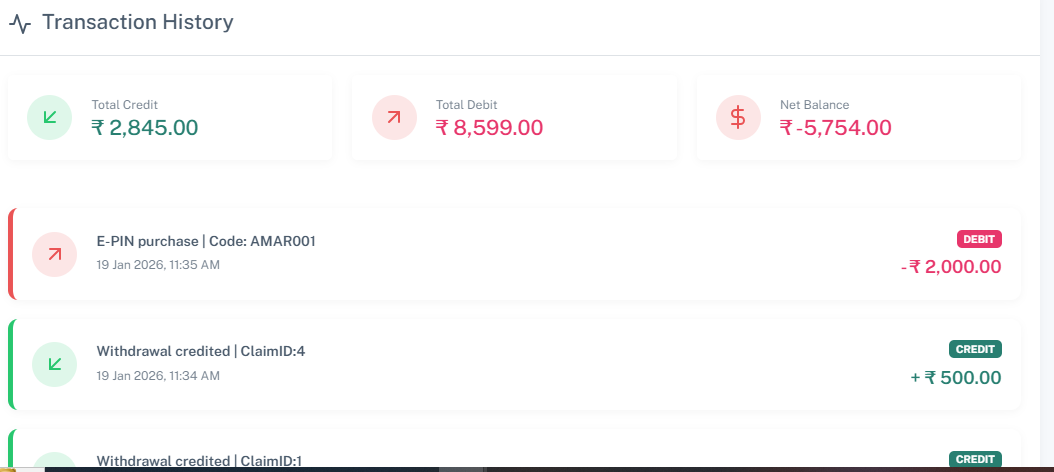Click the +₹ 500.00 credit amount

tap(955, 377)
